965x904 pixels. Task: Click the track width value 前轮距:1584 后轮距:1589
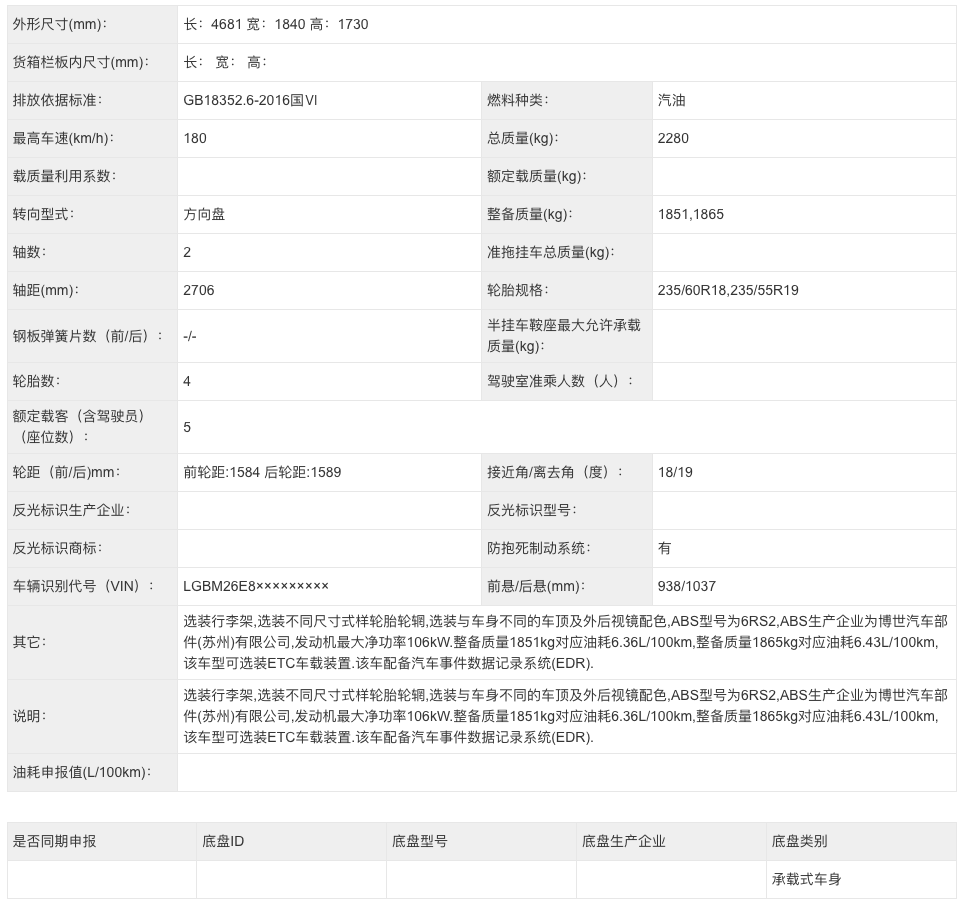[x=262, y=472]
